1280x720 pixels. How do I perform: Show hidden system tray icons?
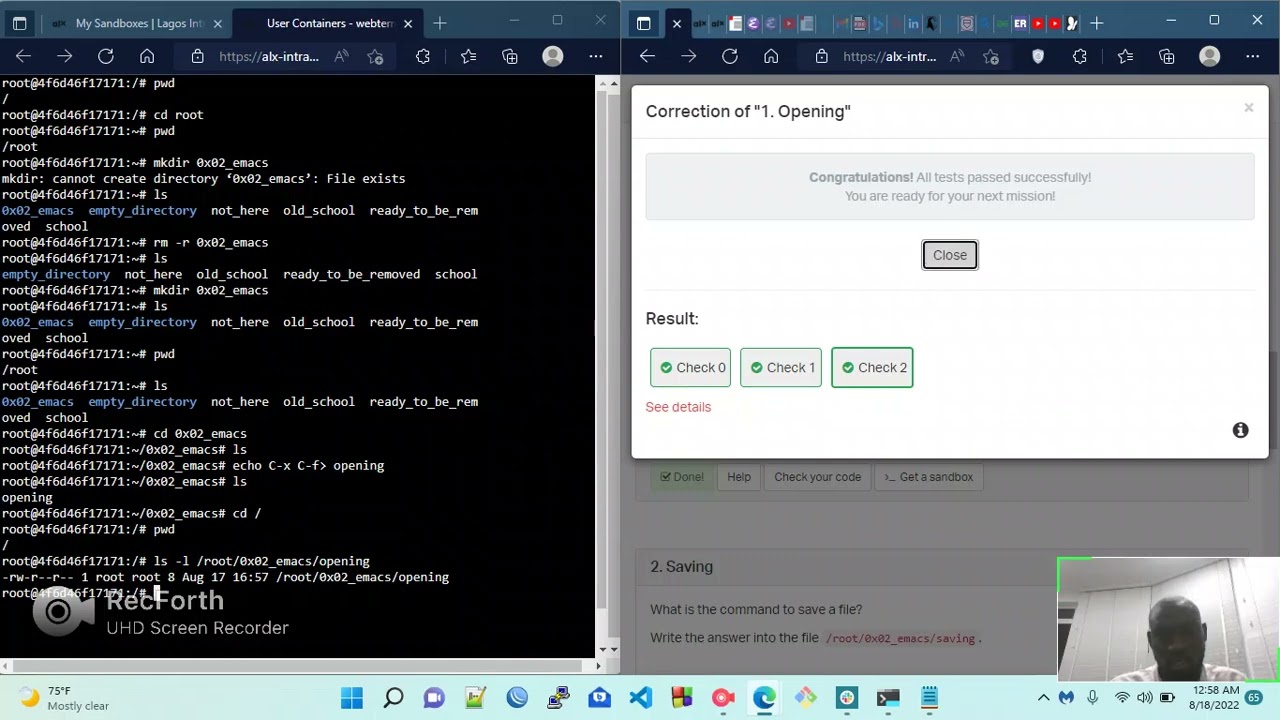[x=1043, y=698]
